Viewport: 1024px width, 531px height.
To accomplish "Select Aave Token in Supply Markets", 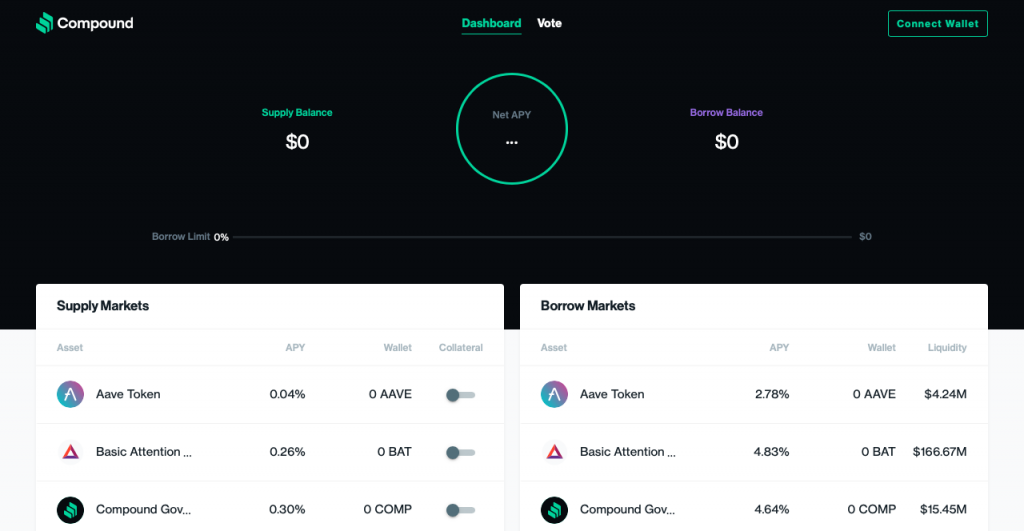I will click(128, 394).
